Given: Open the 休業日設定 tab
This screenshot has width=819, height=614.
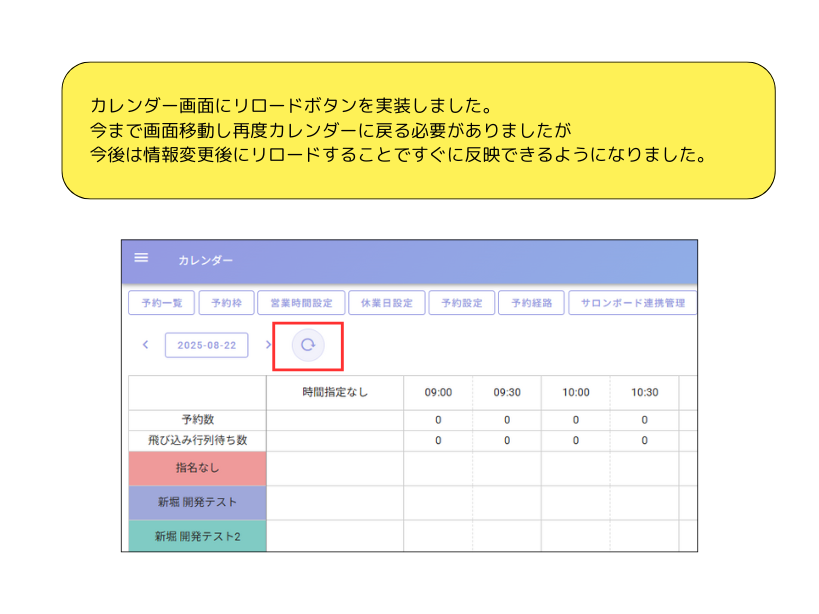Looking at the screenshot, I should coord(387,303).
